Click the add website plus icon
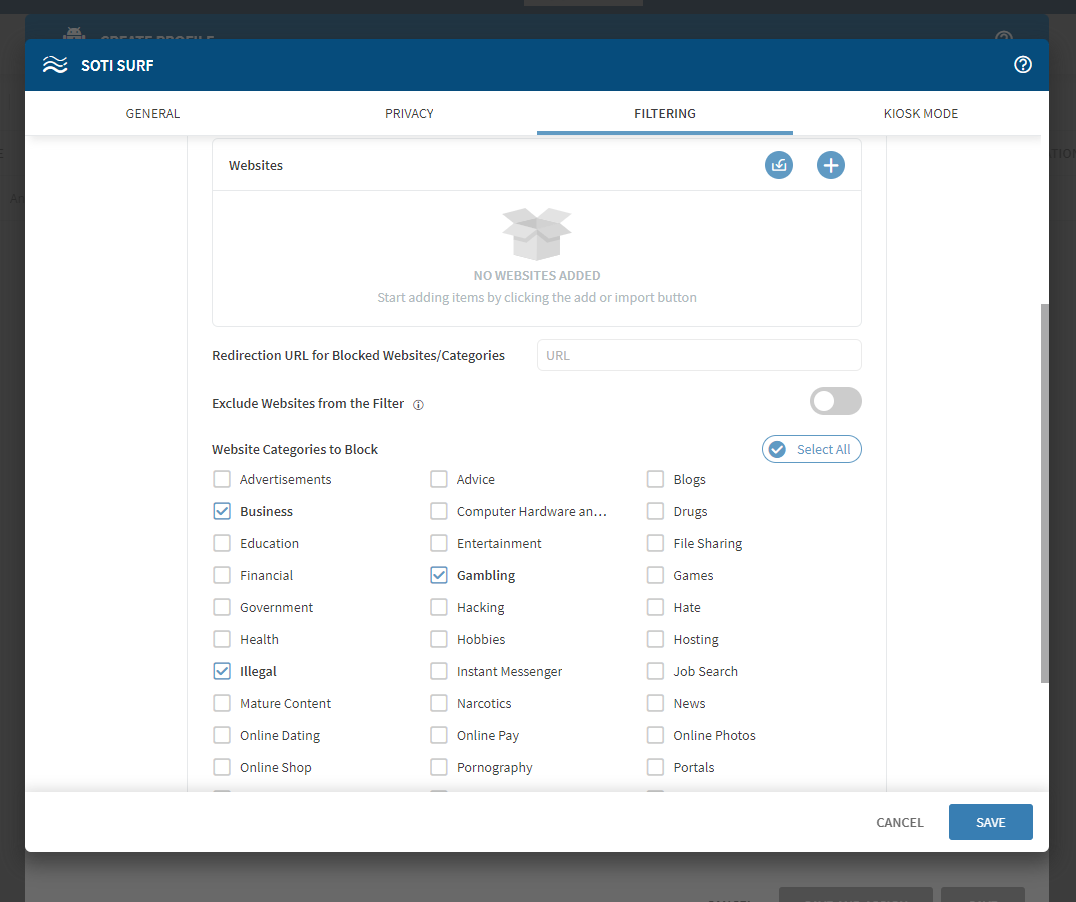 [831, 166]
